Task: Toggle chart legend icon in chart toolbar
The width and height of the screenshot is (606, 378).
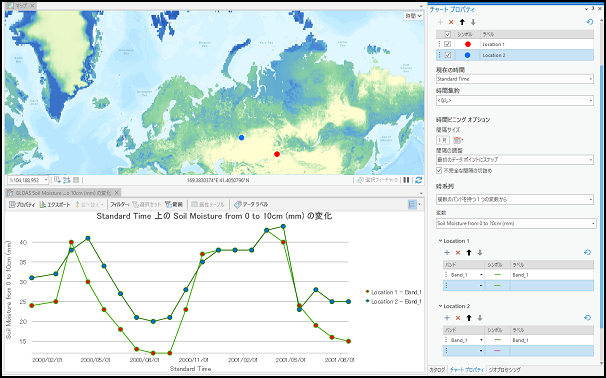Action: [412, 204]
